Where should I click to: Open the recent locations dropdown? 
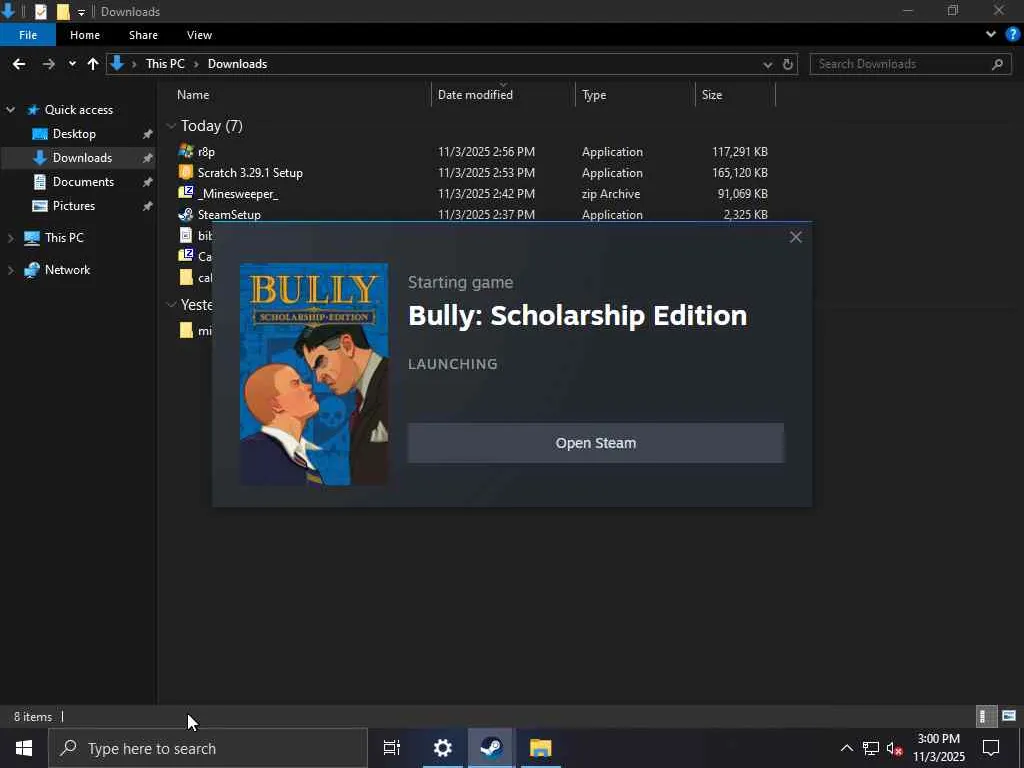click(x=72, y=64)
